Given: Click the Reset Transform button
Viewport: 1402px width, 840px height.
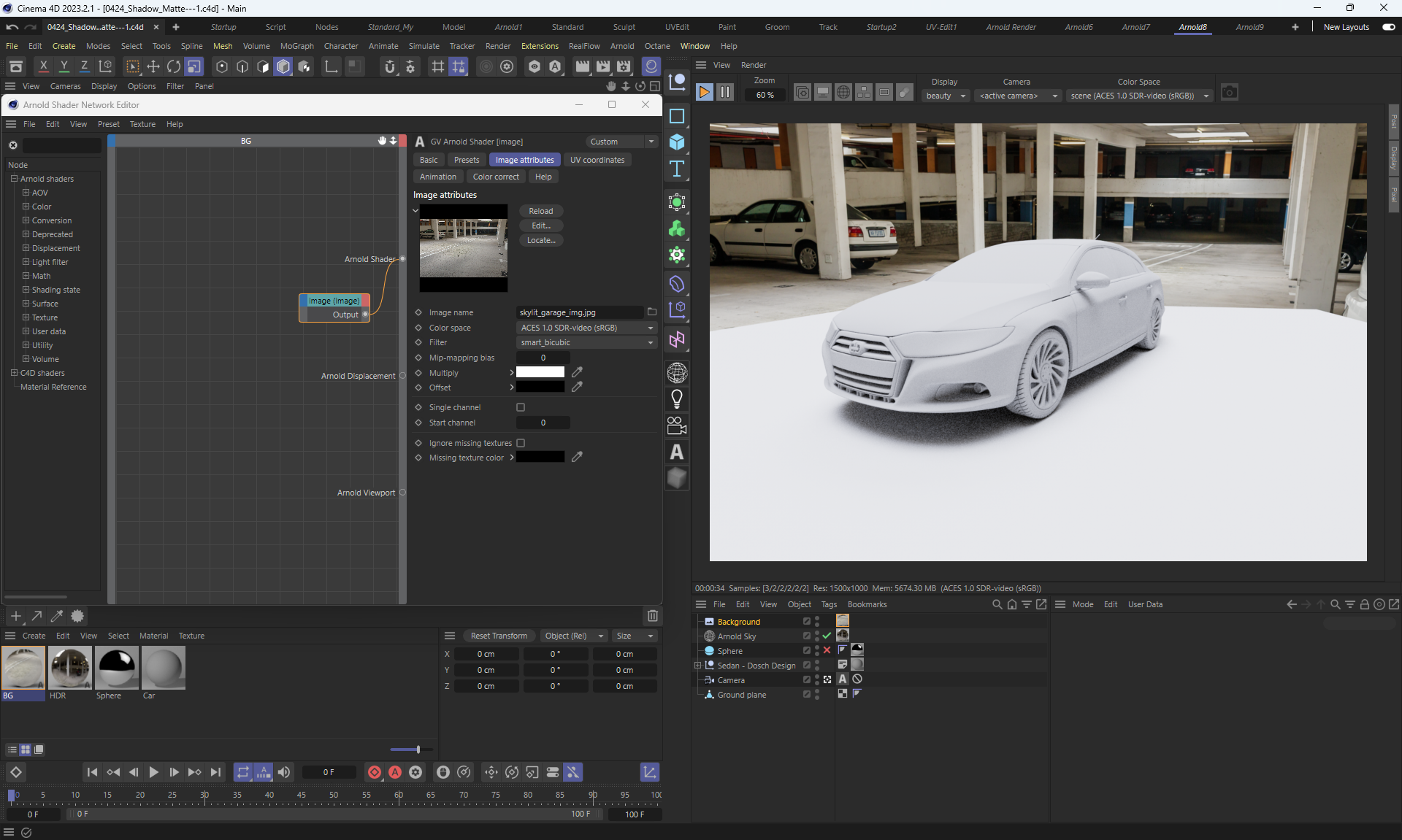Looking at the screenshot, I should [x=499, y=636].
